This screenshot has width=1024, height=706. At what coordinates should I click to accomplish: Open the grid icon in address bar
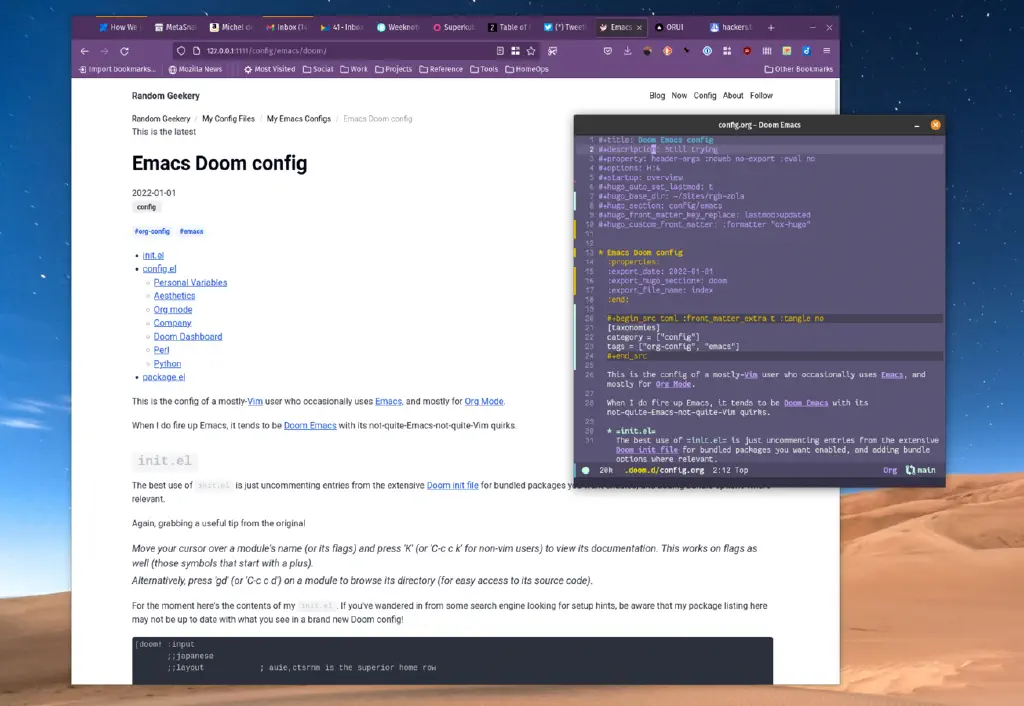tap(515, 51)
